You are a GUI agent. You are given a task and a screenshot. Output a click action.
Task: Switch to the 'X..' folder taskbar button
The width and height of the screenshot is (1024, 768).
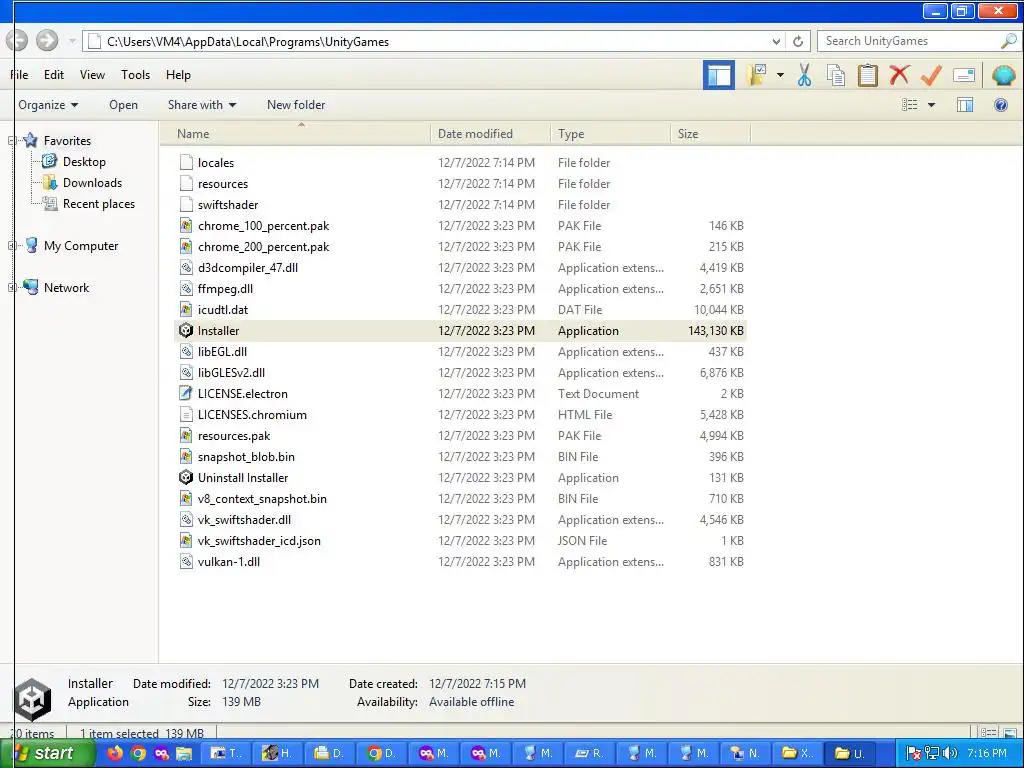click(798, 754)
